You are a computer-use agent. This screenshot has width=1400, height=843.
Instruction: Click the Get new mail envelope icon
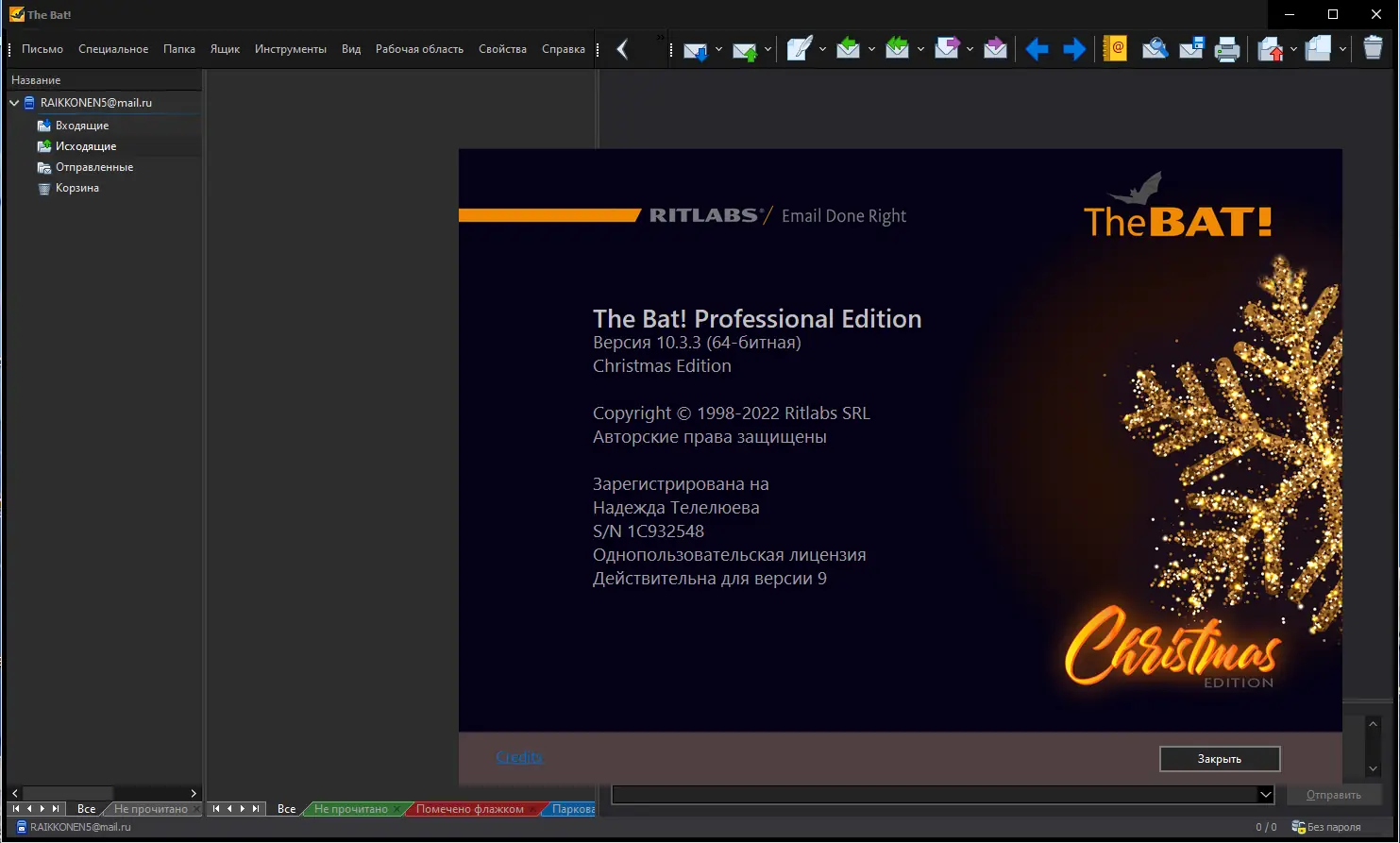(x=695, y=49)
